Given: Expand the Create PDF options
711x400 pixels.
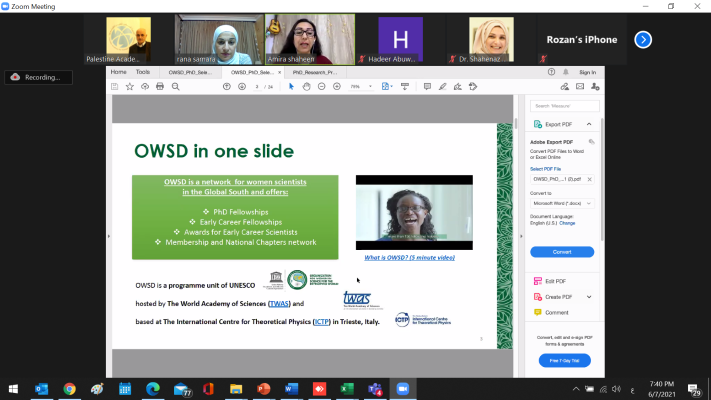Looking at the screenshot, I should [x=589, y=297].
